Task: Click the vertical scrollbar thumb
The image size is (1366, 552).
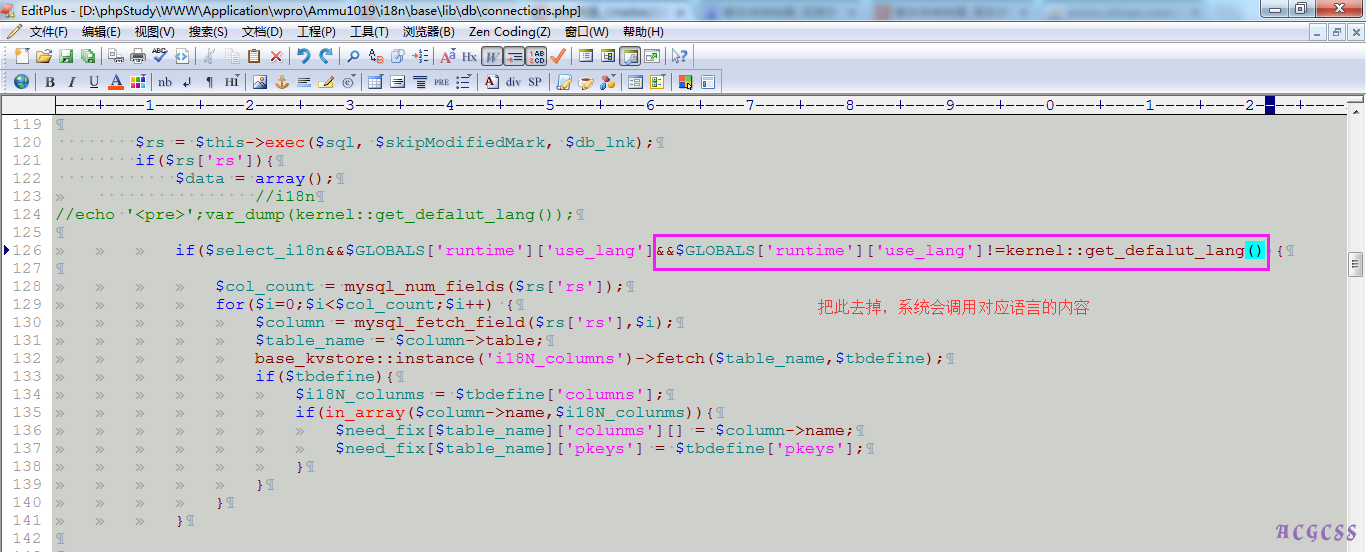Action: pos(1356,264)
